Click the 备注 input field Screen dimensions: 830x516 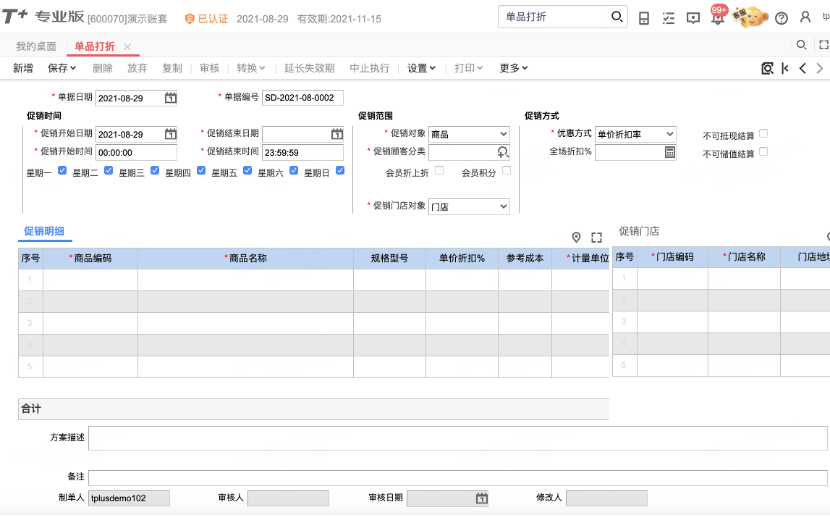point(457,477)
